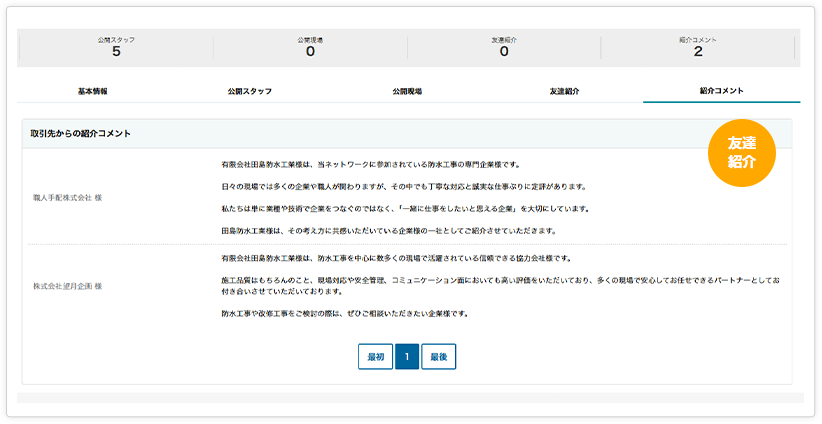This screenshot has height=424, width=822.
Task: Click the 取引先からの紹介コメント heading
Action: coord(81,134)
